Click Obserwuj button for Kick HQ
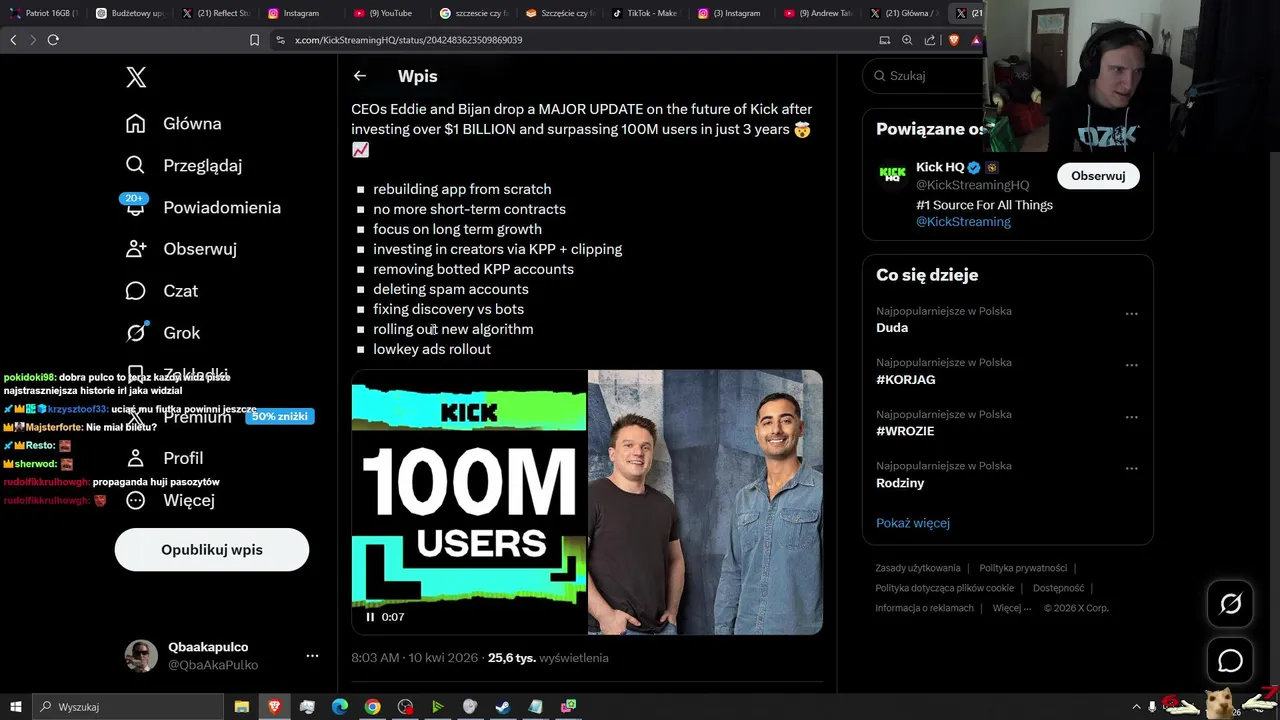 coord(1098,176)
